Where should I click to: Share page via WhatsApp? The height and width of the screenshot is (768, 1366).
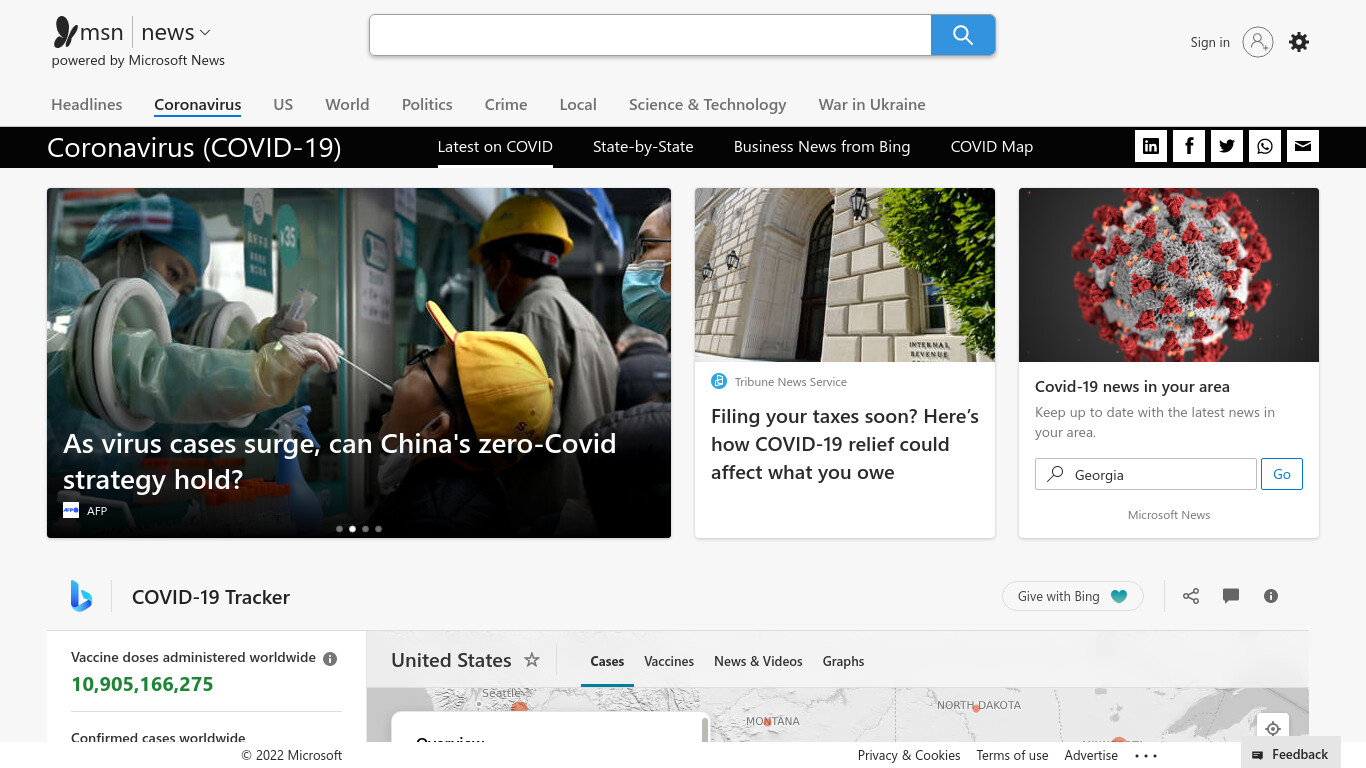[x=1265, y=146]
